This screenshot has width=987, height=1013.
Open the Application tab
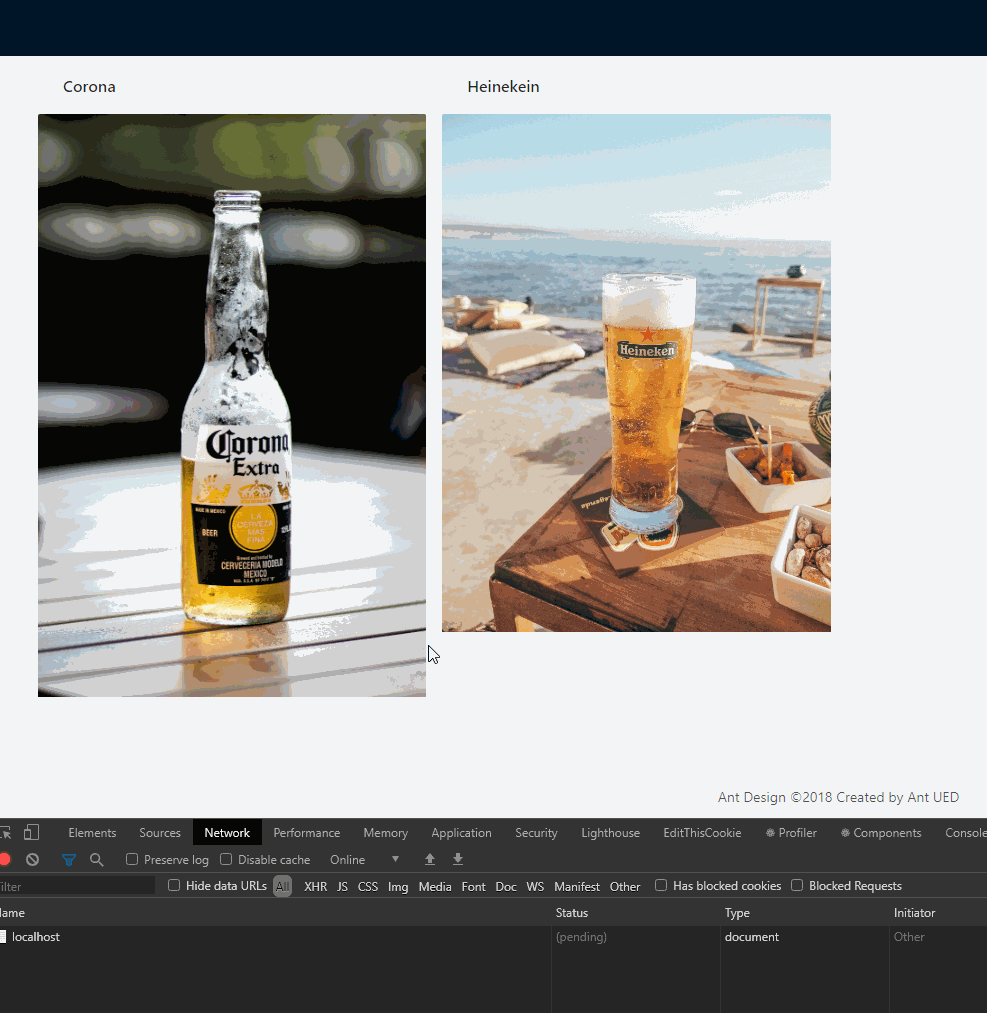point(461,833)
